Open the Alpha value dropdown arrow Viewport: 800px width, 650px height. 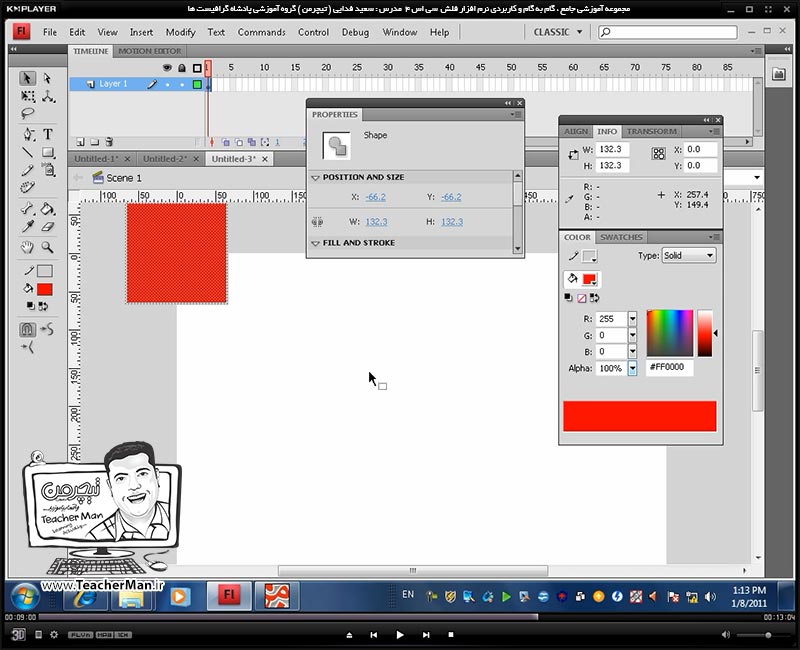pyautogui.click(x=632, y=368)
